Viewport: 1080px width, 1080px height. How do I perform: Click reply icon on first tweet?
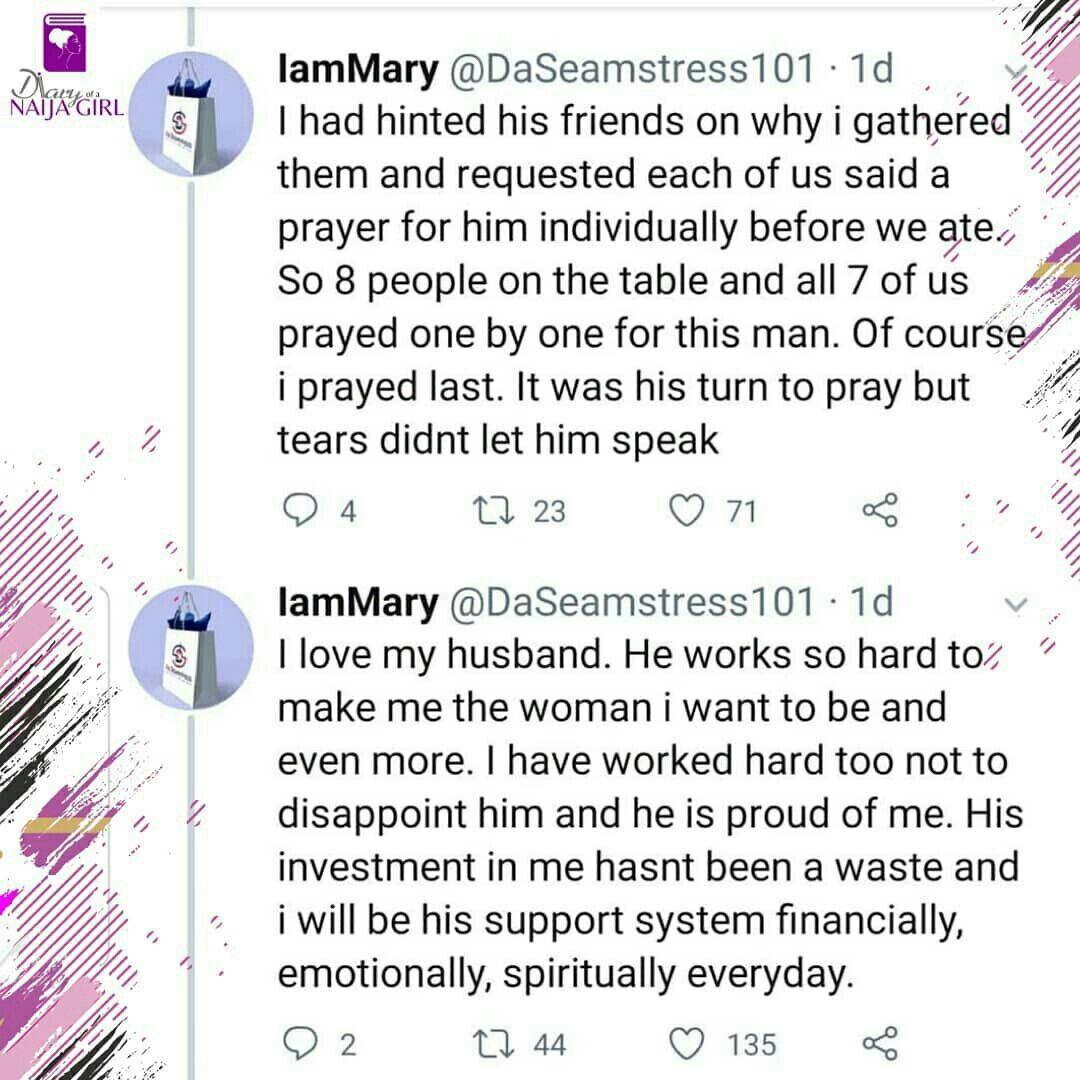(x=300, y=510)
